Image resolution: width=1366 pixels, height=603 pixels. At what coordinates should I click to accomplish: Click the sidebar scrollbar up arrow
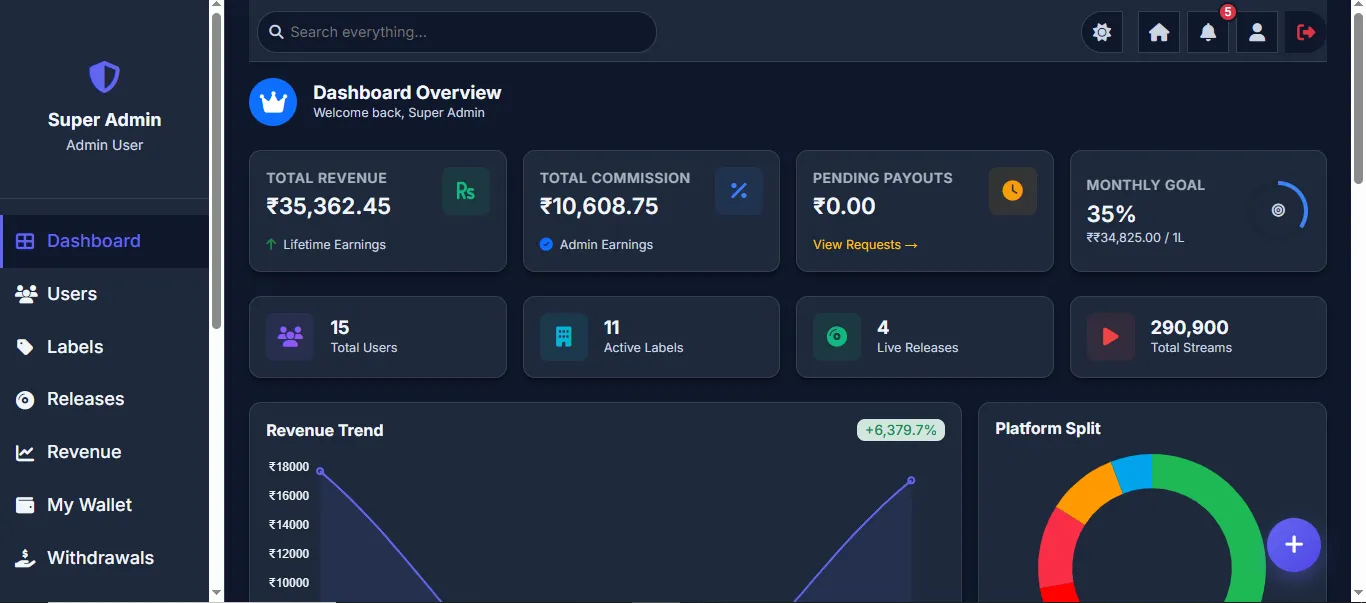point(217,7)
